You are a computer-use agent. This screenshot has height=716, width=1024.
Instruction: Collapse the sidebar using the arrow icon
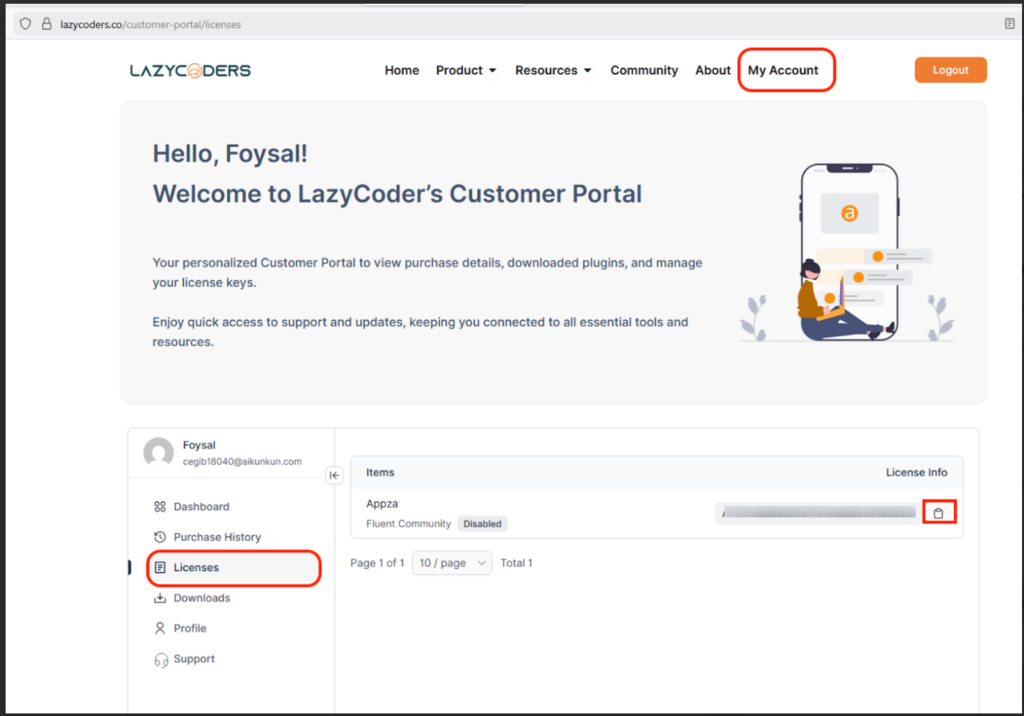pos(335,476)
